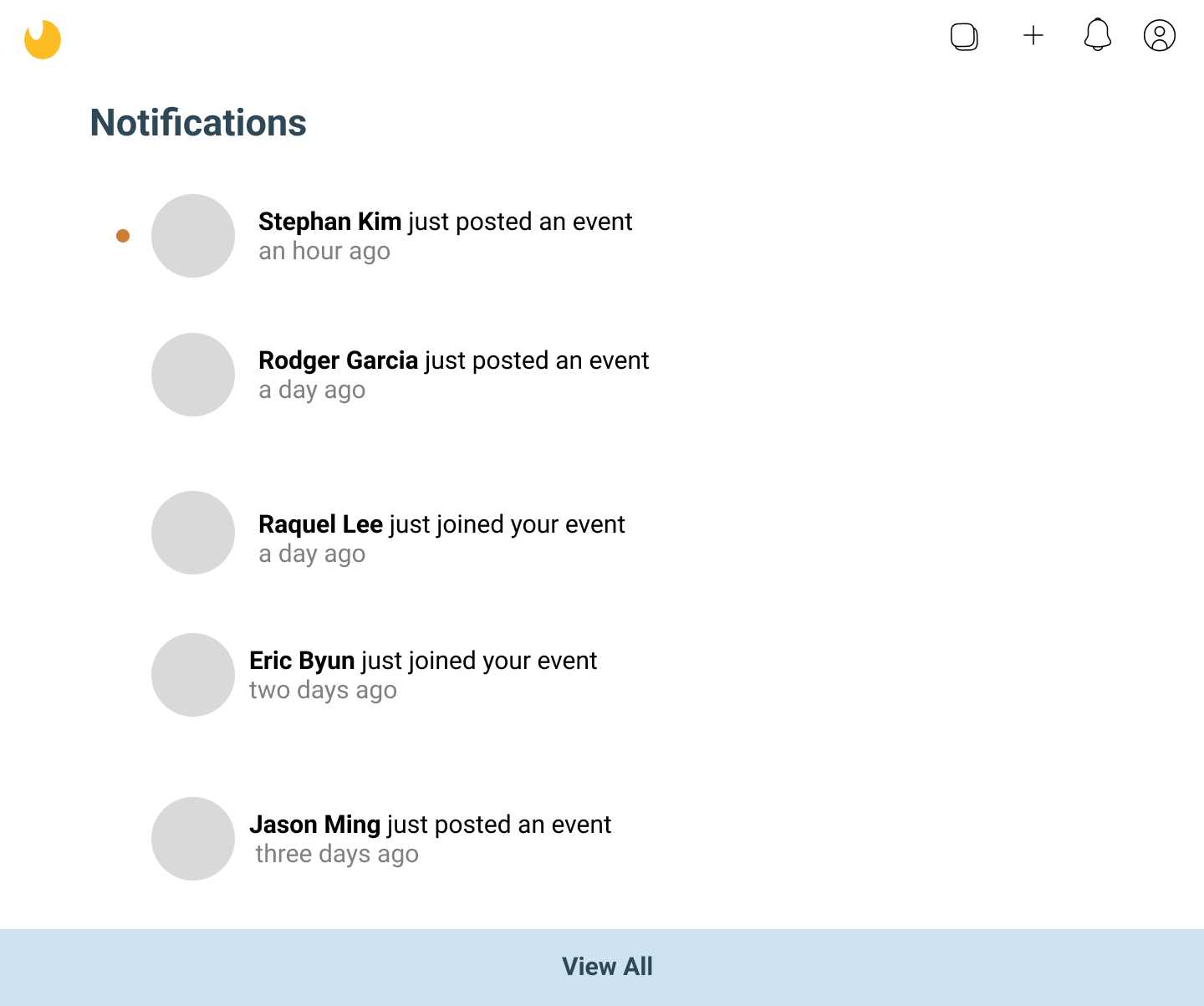Click the yellow flame logo icon
This screenshot has width=1204, height=1006.
point(43,39)
